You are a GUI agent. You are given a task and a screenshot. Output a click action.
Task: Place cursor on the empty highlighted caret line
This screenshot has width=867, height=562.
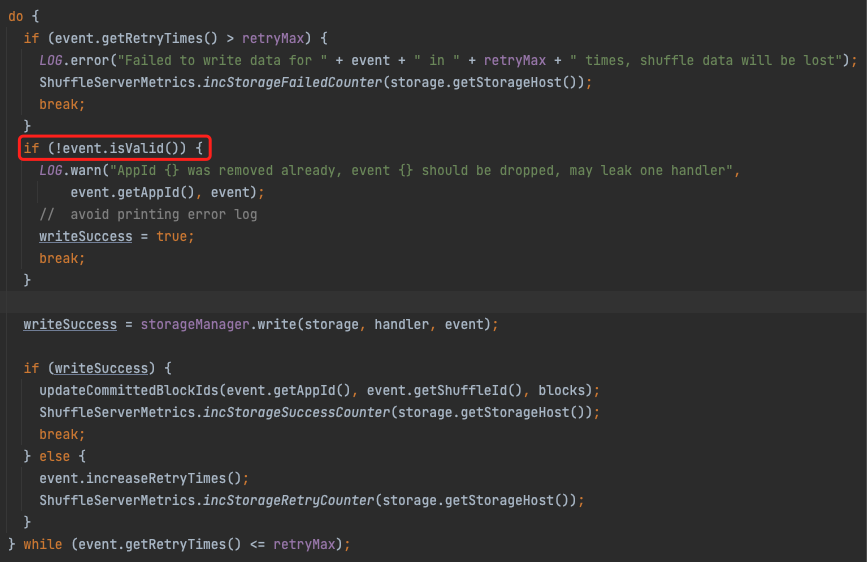[x=434, y=302]
